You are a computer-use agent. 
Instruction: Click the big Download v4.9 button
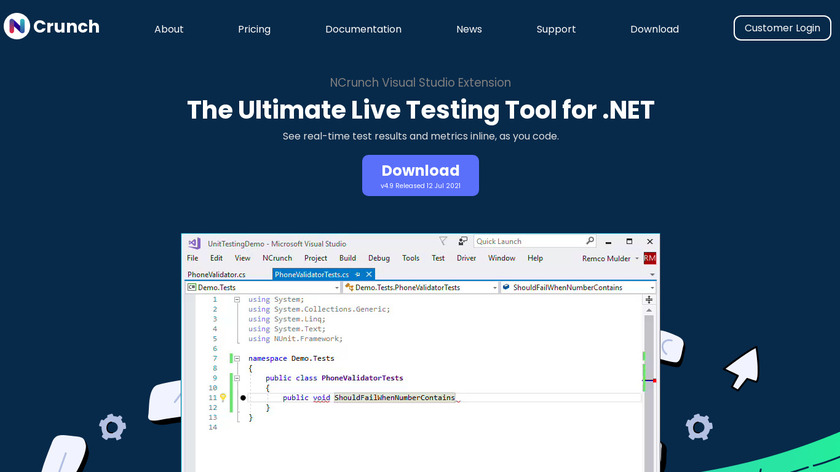pos(421,175)
